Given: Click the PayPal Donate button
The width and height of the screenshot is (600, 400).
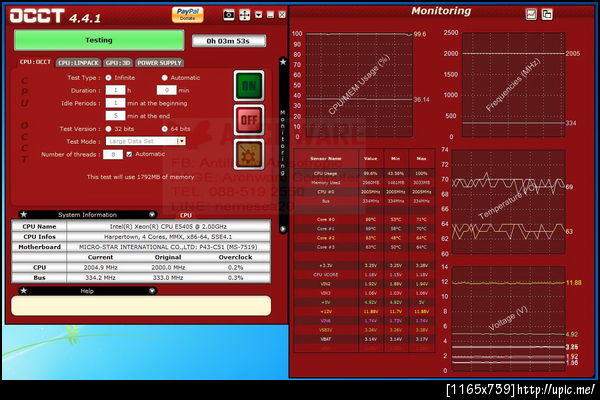Looking at the screenshot, I should pos(188,15).
